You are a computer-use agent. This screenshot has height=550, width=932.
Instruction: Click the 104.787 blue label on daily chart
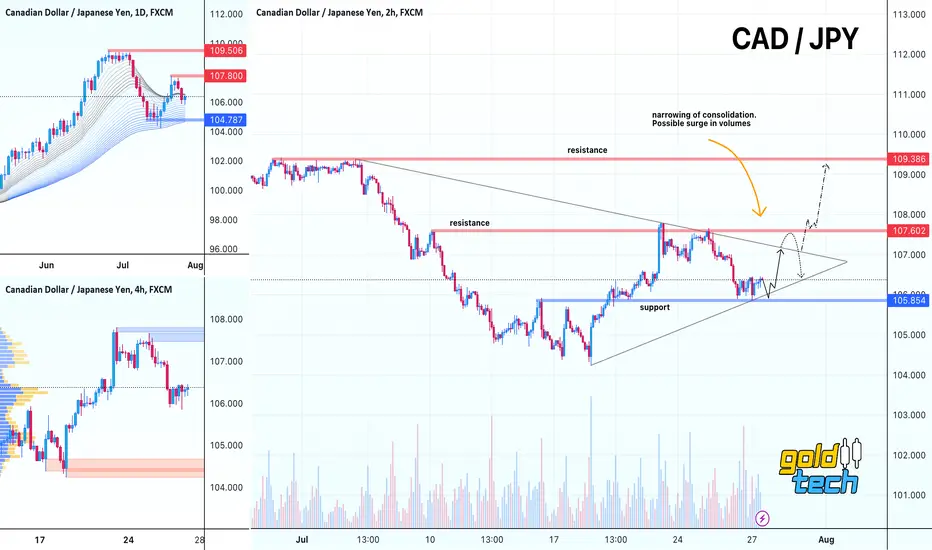[226, 120]
